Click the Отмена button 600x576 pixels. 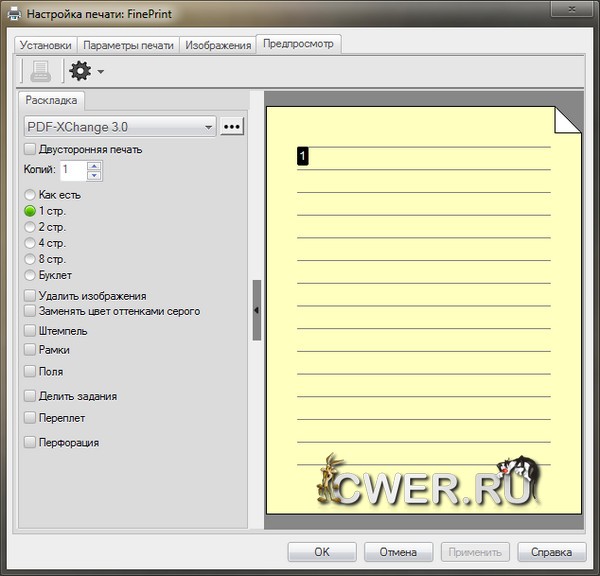click(398, 552)
